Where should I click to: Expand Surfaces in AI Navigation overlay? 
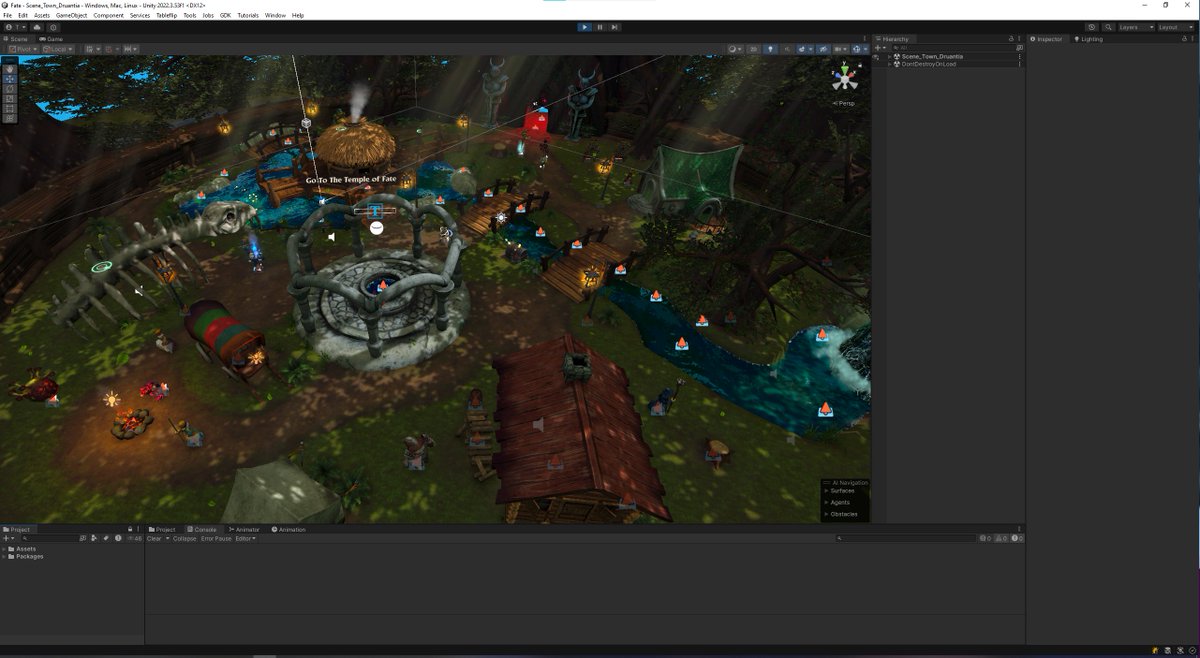[826, 490]
